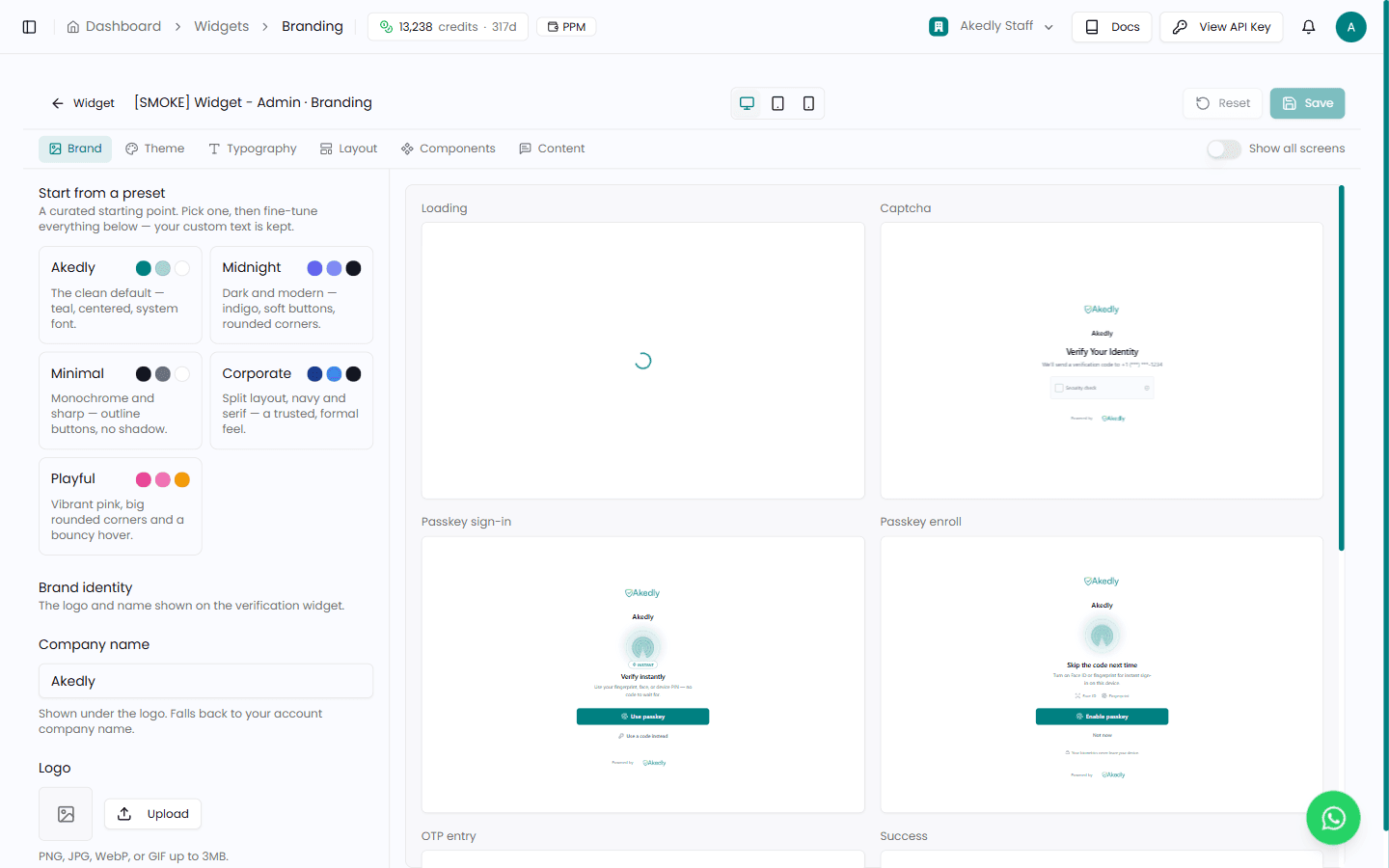Open Docs
The height and width of the screenshot is (868, 1389).
click(1111, 27)
